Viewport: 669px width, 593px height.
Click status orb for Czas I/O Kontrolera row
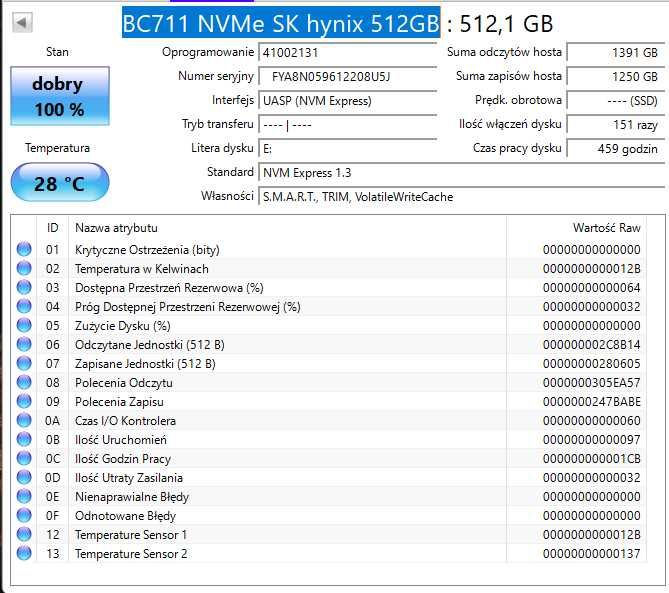(x=24, y=420)
